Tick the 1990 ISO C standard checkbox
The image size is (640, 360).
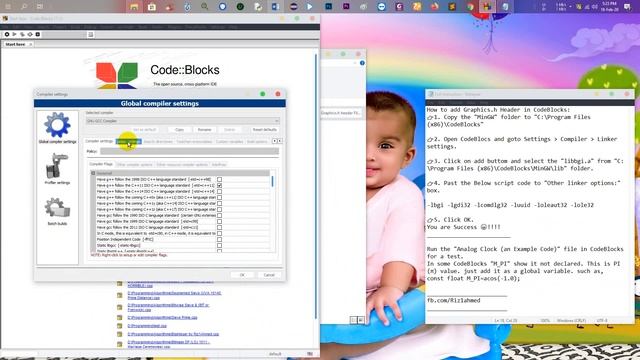point(220,215)
